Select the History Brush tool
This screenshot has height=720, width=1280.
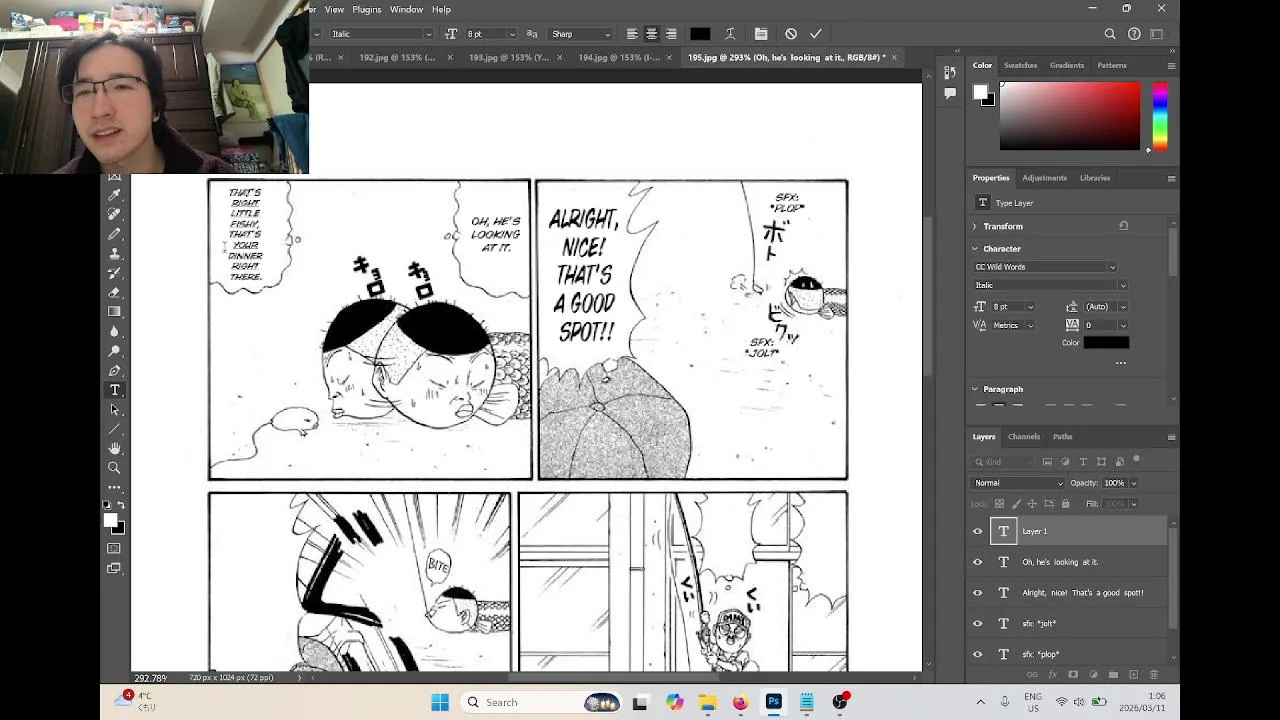point(115,273)
